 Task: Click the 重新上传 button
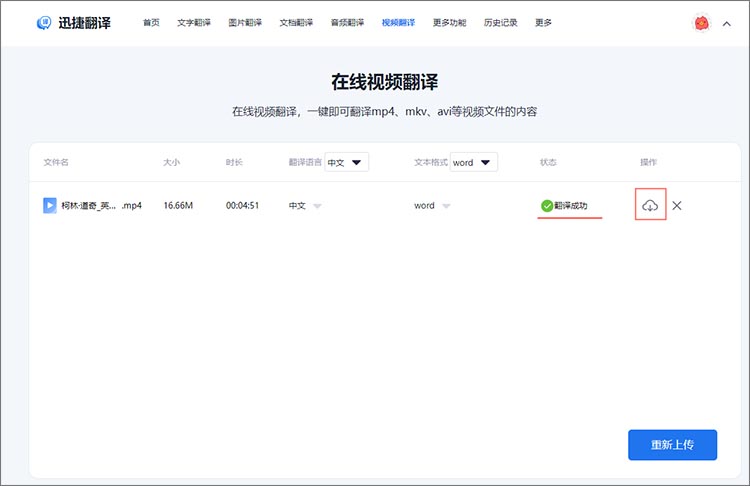[x=673, y=445]
